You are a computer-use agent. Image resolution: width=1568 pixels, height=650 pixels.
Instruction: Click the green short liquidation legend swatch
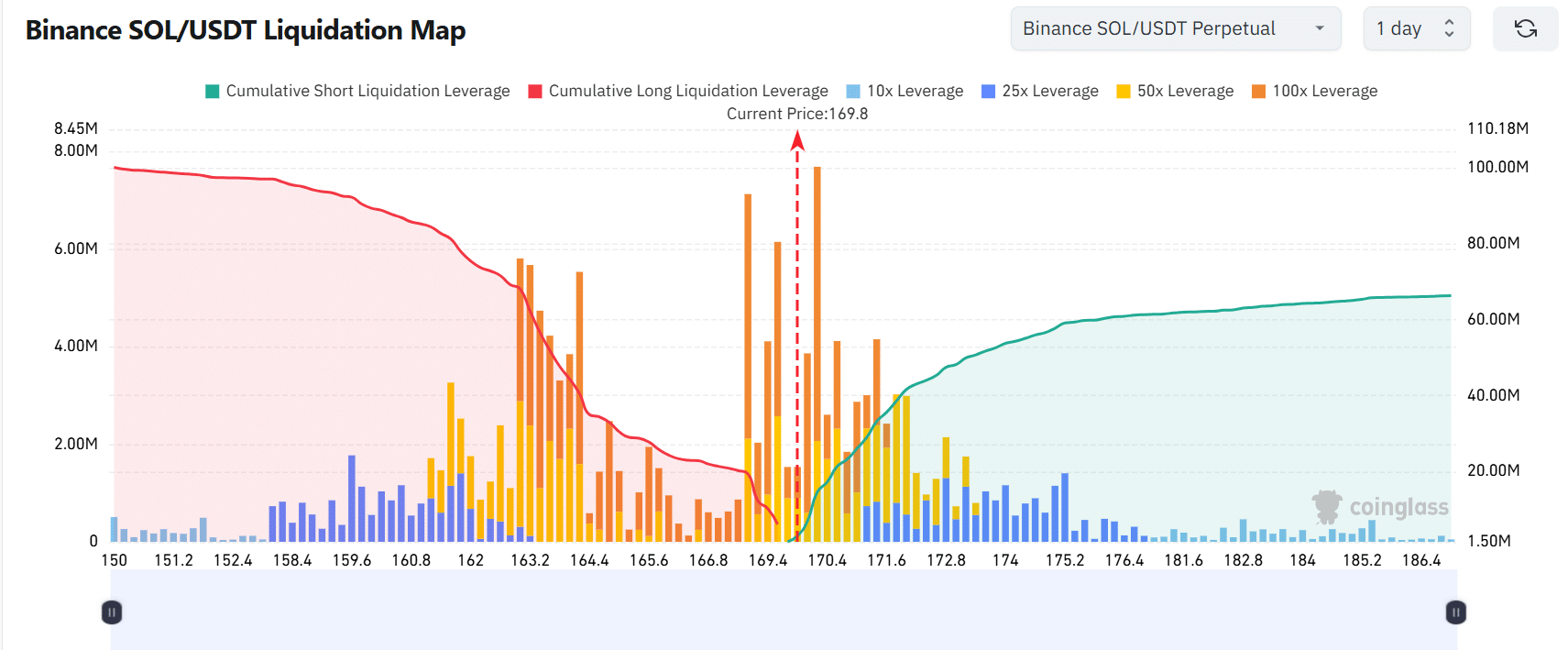pyautogui.click(x=213, y=91)
